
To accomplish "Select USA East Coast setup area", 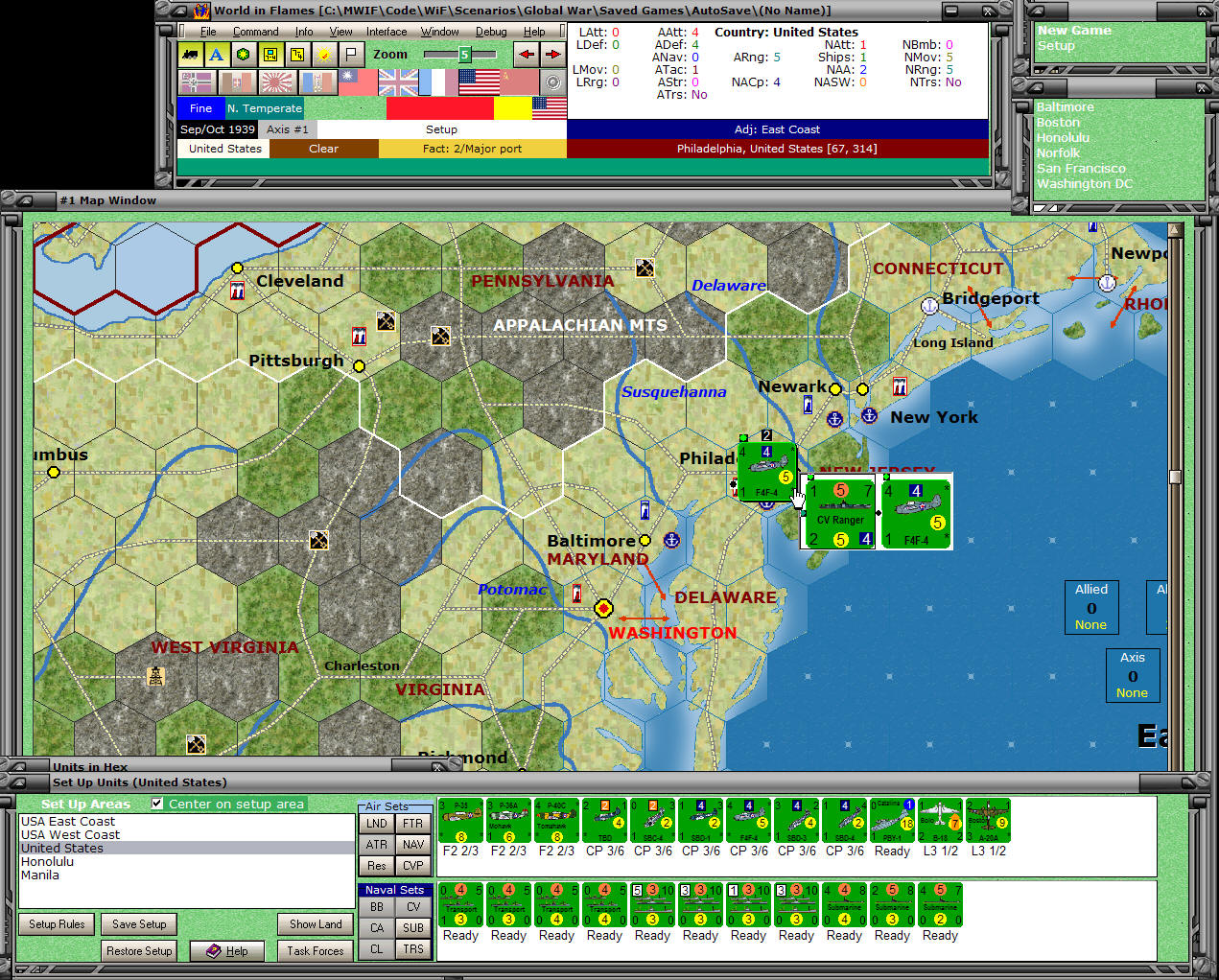I will point(68,822).
